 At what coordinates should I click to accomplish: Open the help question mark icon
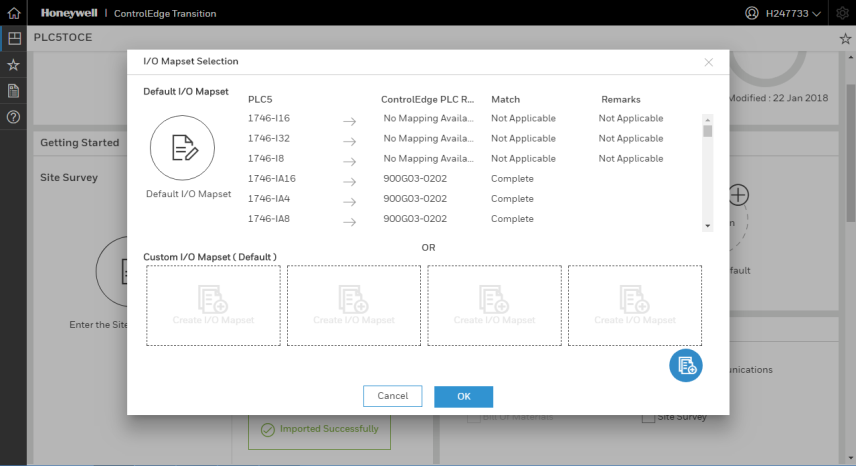pos(13,117)
